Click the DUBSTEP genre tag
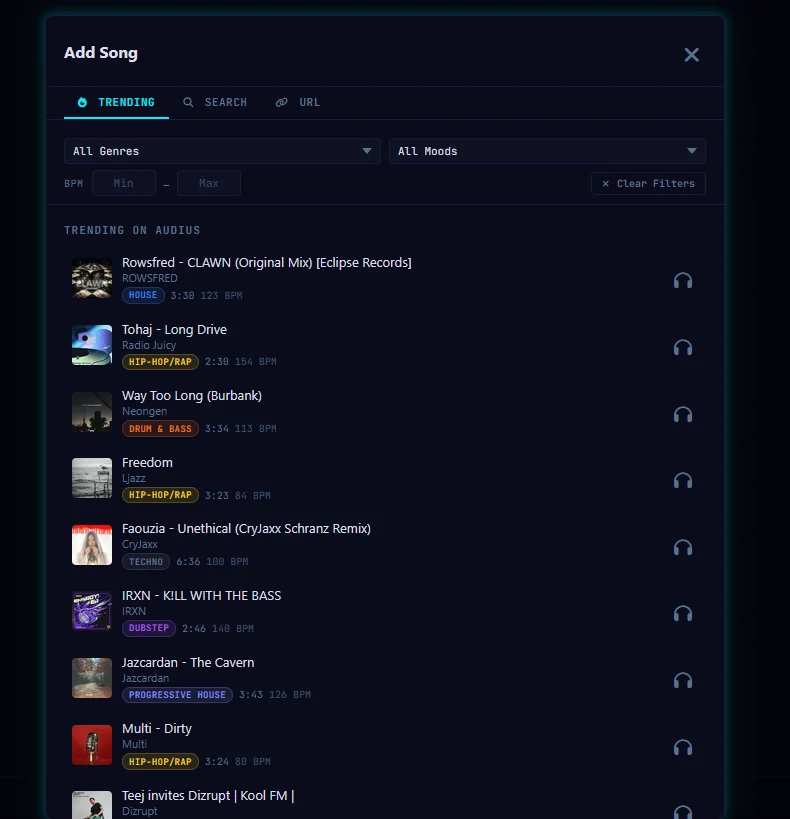 (149, 628)
